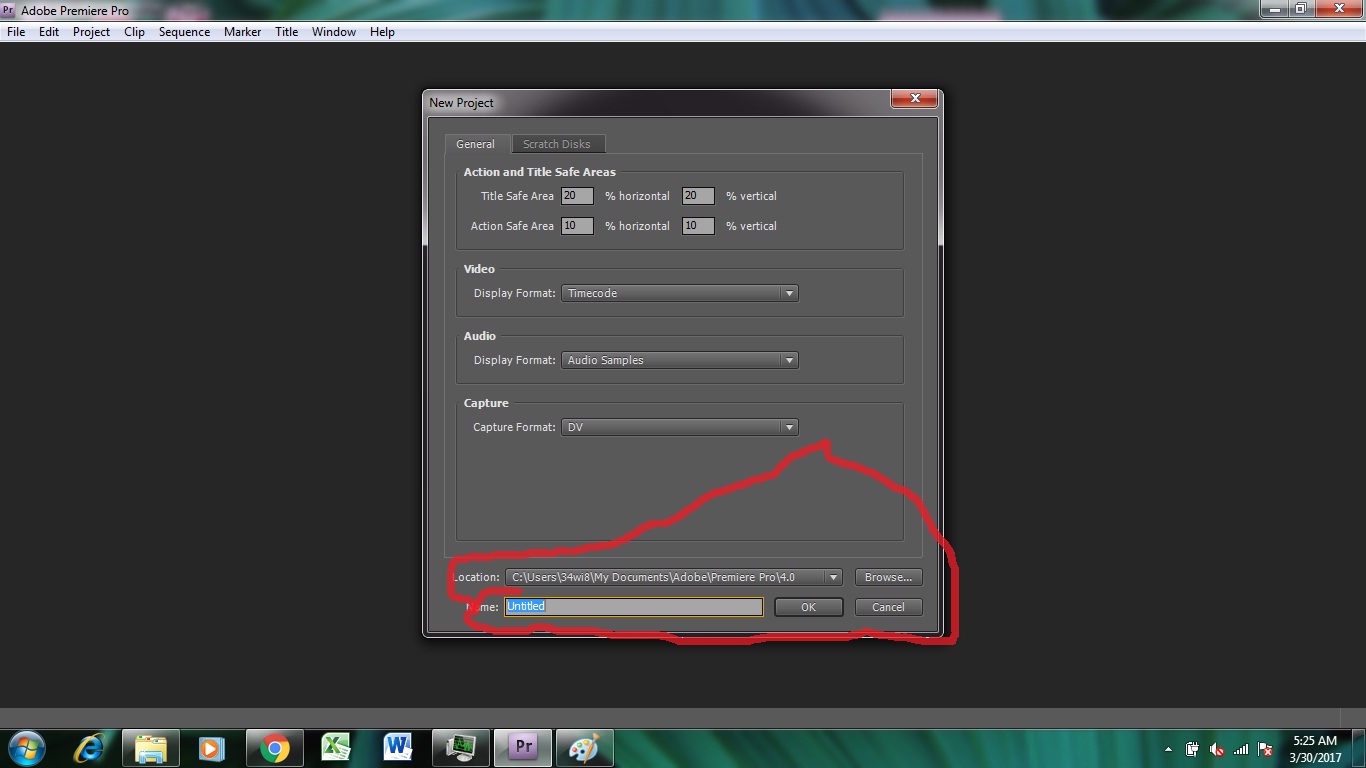Show hidden tray icons arrow
Image resolution: width=1366 pixels, height=768 pixels.
point(1168,749)
